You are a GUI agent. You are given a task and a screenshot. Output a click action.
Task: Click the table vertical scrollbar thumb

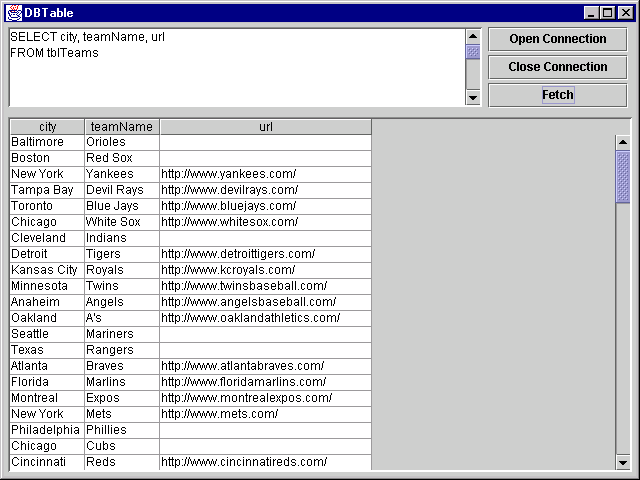click(622, 177)
